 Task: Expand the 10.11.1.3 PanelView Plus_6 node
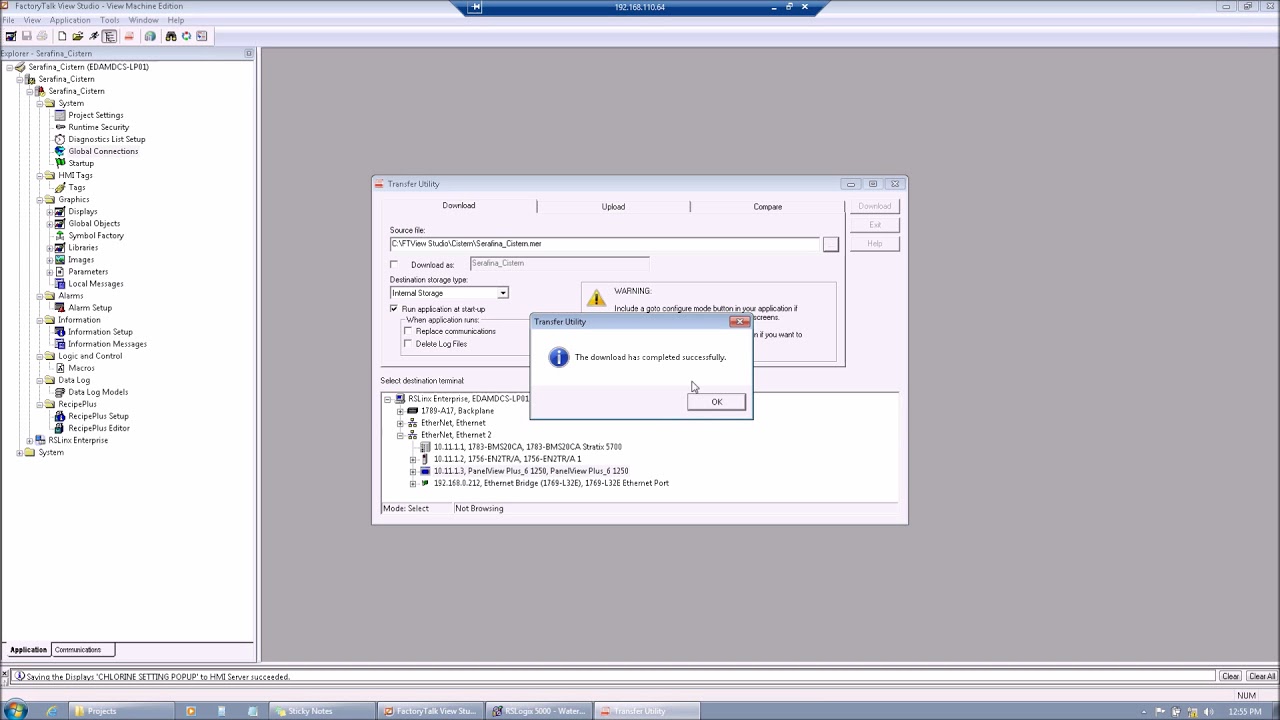pos(413,471)
